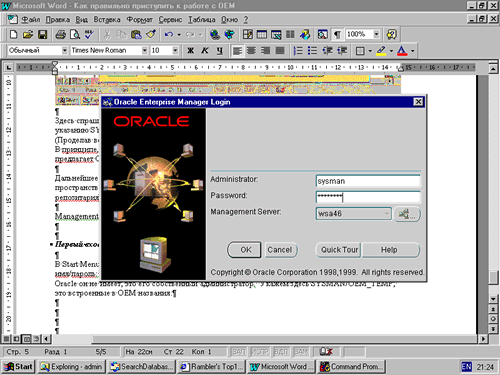Open the Файл menu
This screenshot has width=500, height=375.
click(x=30, y=20)
